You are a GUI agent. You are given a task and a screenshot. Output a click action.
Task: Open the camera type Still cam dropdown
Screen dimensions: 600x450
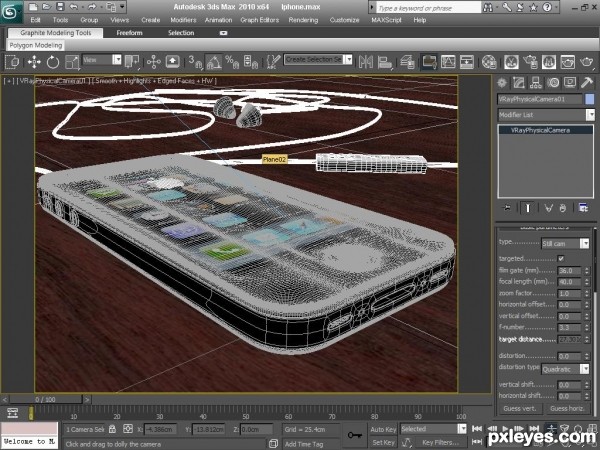pyautogui.click(x=565, y=243)
